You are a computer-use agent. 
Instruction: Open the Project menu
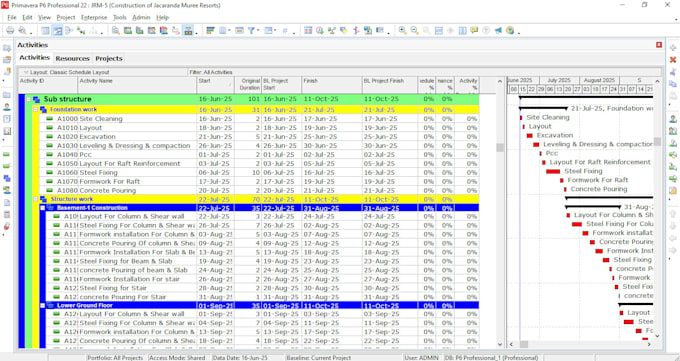click(x=65, y=17)
